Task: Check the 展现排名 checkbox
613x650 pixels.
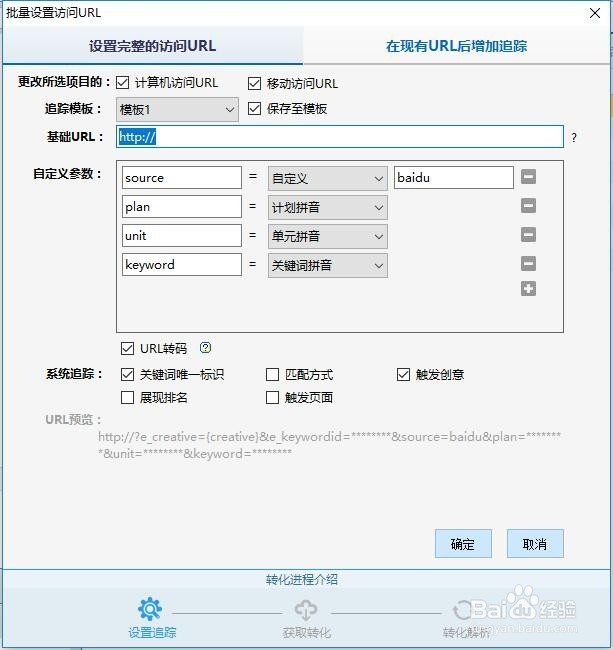Action: click(x=127, y=398)
